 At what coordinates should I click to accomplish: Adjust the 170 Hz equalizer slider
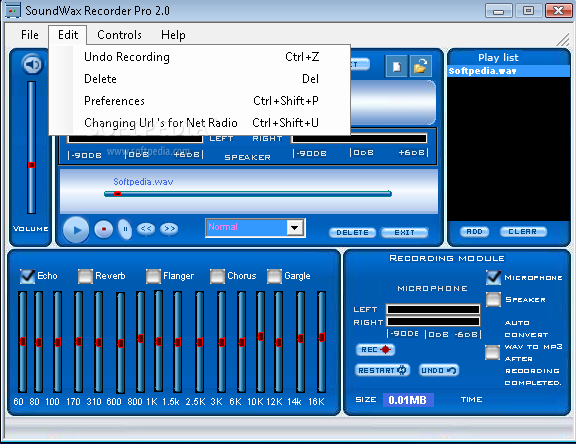coord(79,341)
